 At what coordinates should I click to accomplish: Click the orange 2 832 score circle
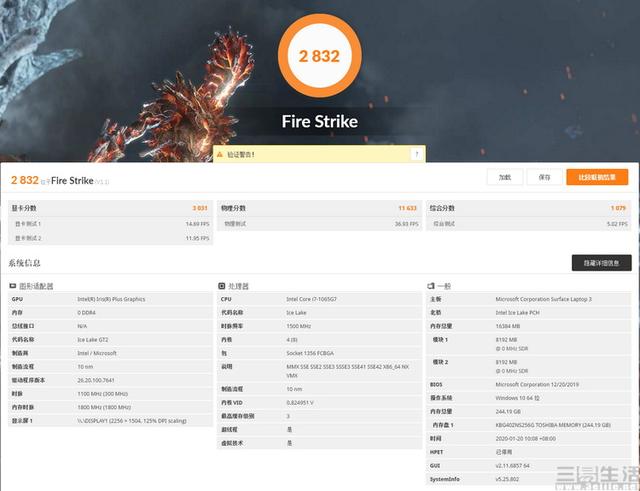(319, 56)
